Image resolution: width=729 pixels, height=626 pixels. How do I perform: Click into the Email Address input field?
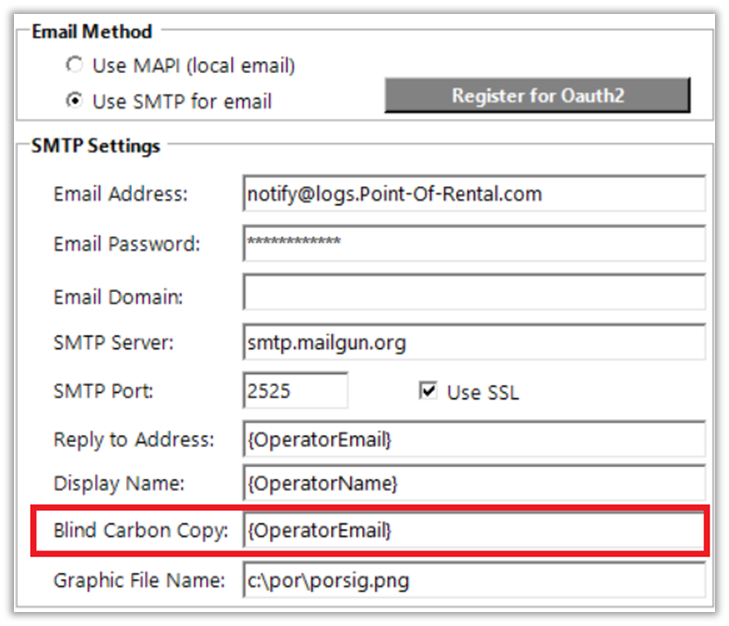[x=474, y=194]
